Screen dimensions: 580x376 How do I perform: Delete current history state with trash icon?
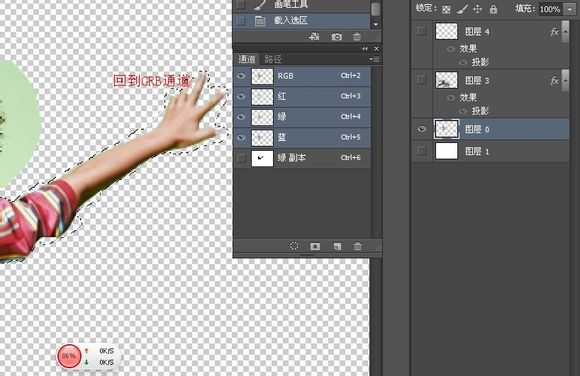coord(357,37)
